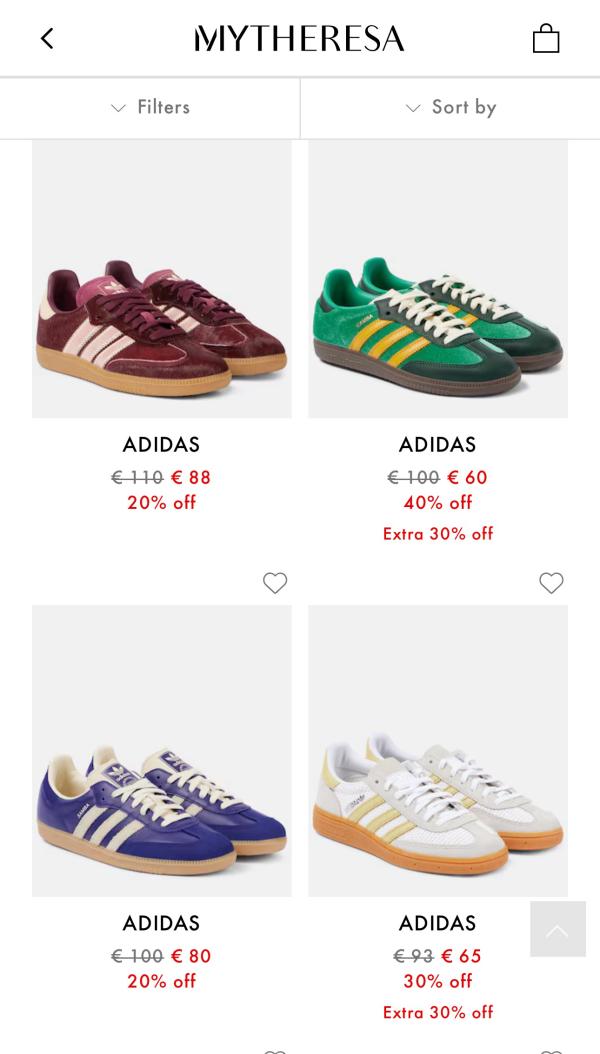The image size is (600, 1054).
Task: Click 20% off under the blue sneaker
Action: point(162,981)
